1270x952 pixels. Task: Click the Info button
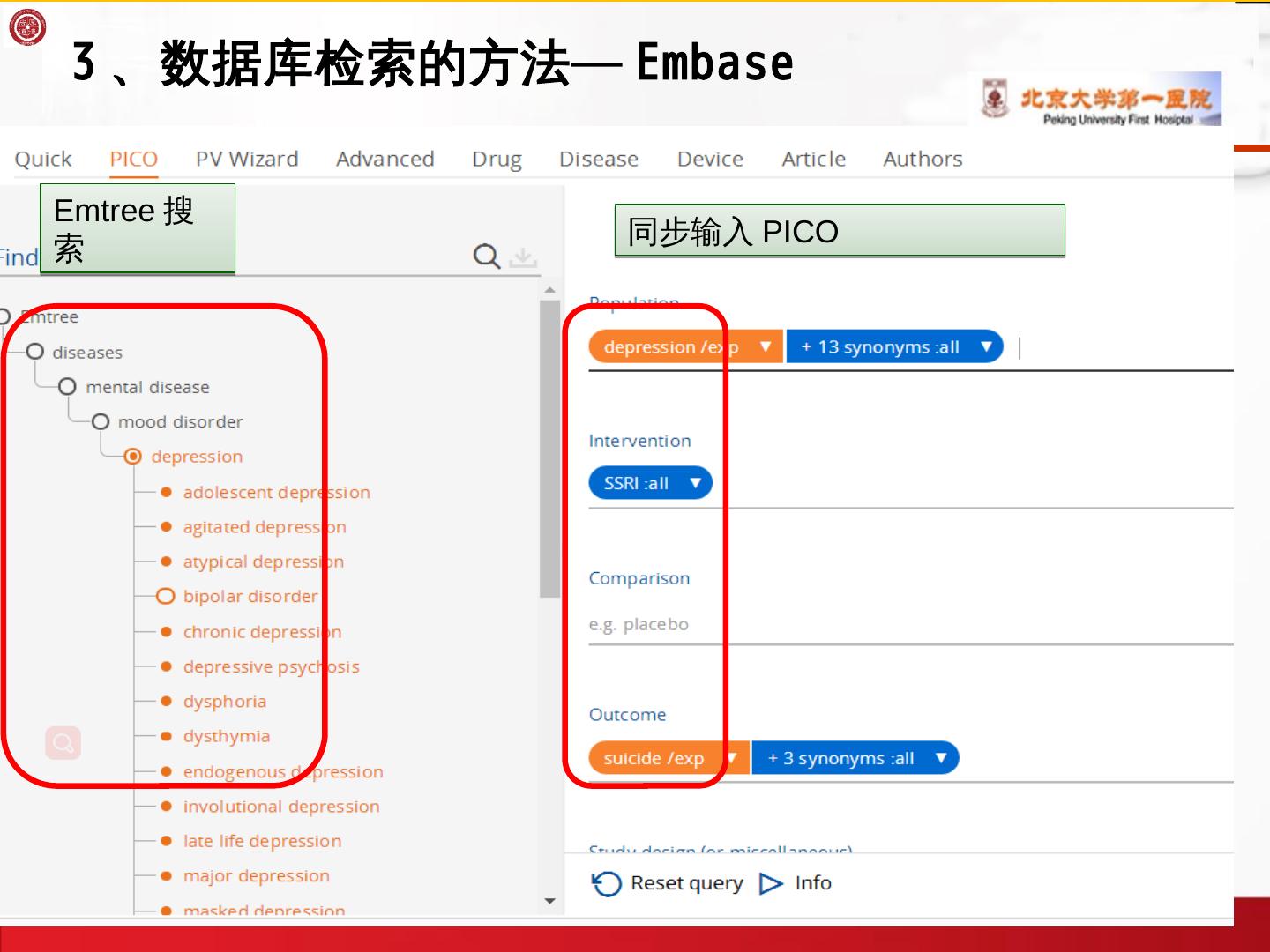pos(796,883)
